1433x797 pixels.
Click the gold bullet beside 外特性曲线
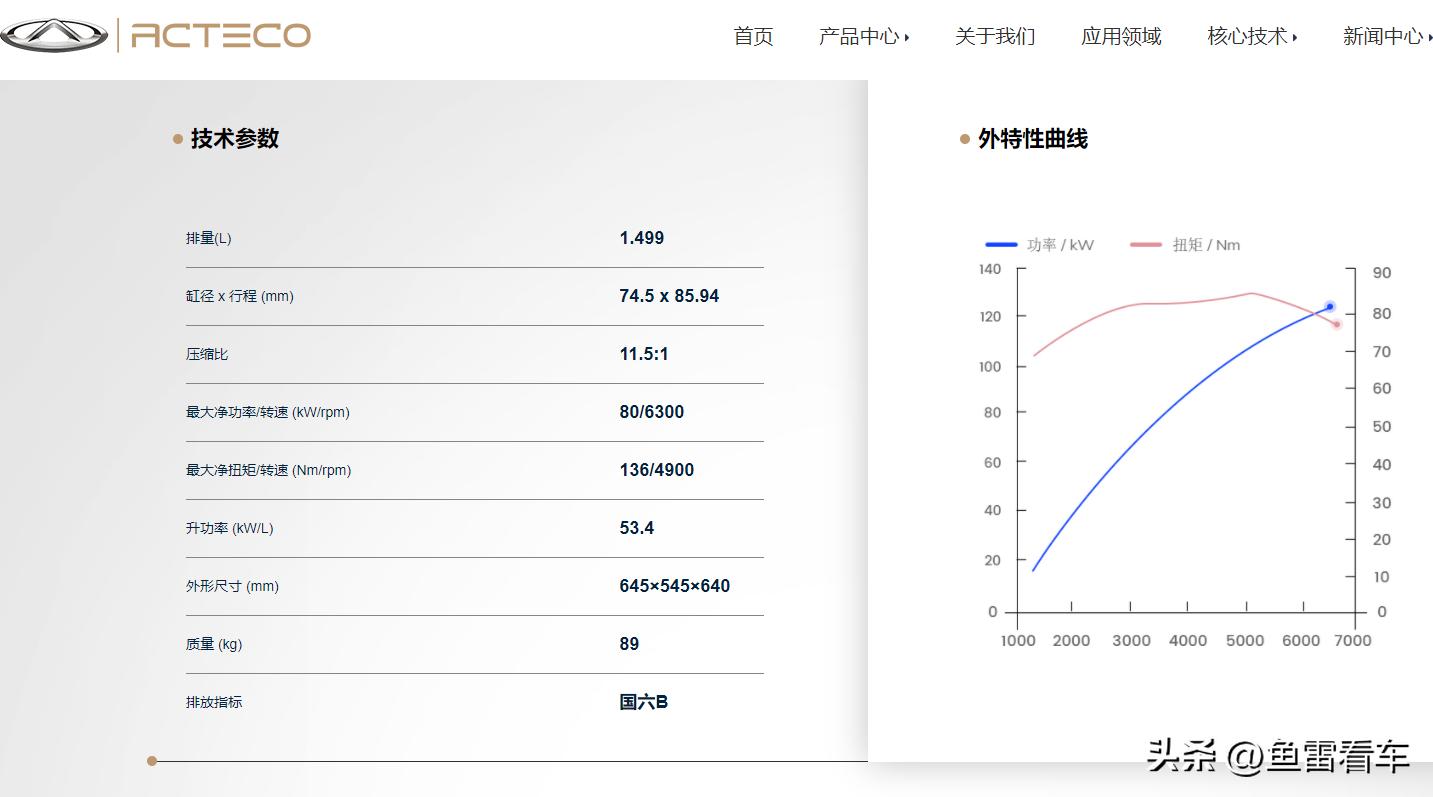pyautogui.click(x=964, y=139)
